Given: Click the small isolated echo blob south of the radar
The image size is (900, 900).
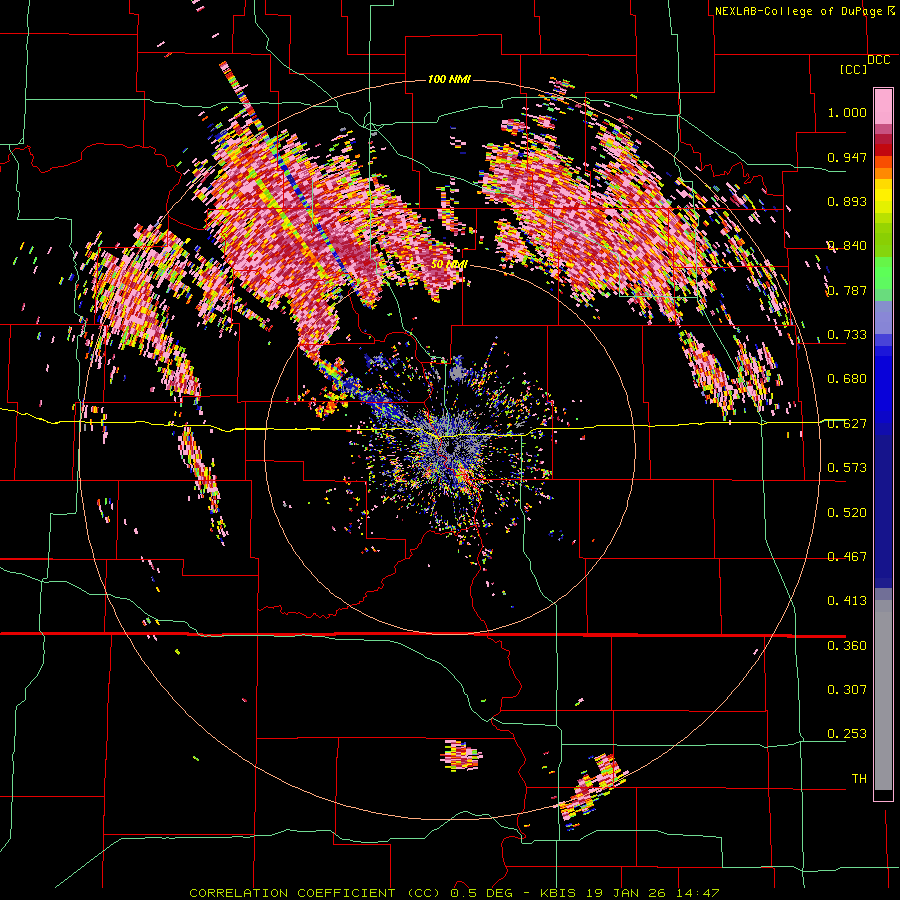Looking at the screenshot, I should pyautogui.click(x=461, y=755).
